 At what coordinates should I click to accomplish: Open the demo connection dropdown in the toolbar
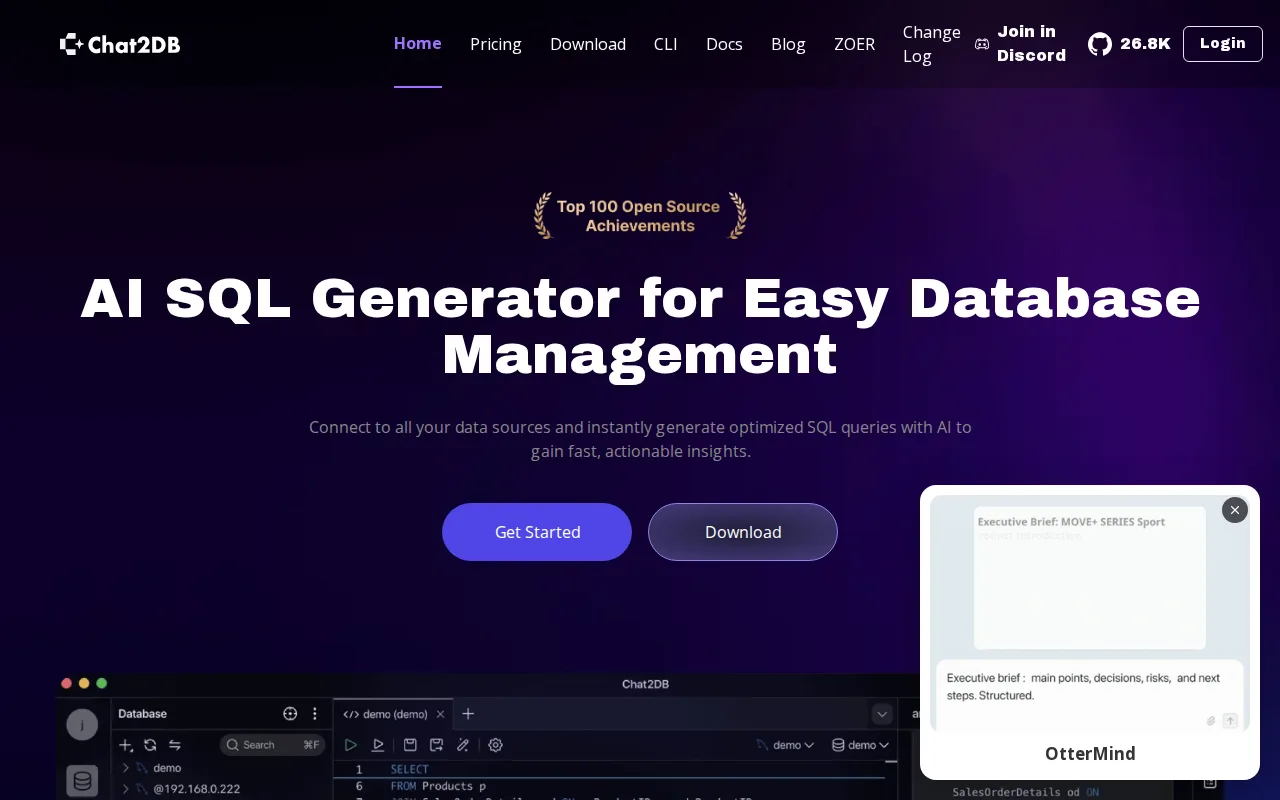point(785,745)
